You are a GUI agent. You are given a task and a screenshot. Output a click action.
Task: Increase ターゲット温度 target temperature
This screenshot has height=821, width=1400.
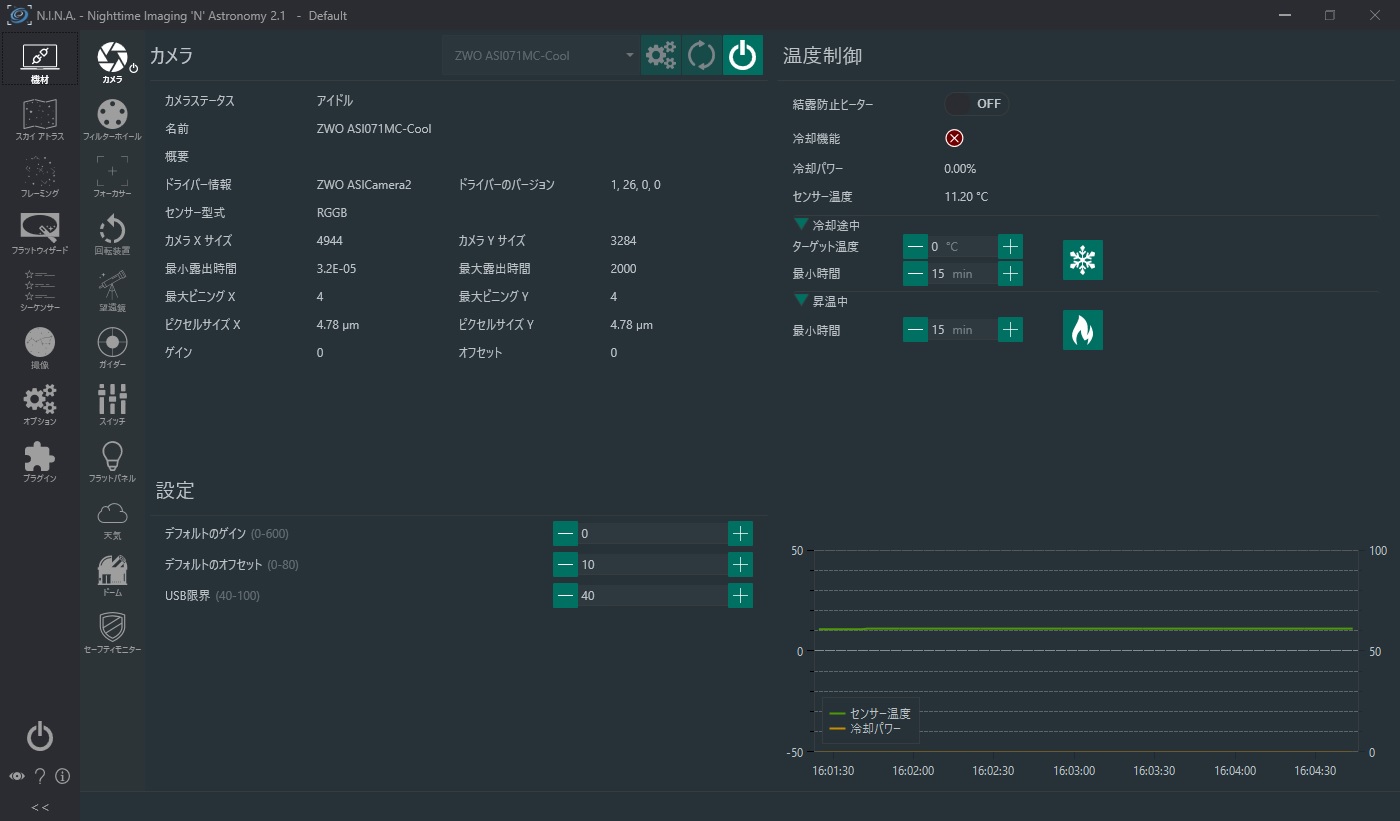1010,246
